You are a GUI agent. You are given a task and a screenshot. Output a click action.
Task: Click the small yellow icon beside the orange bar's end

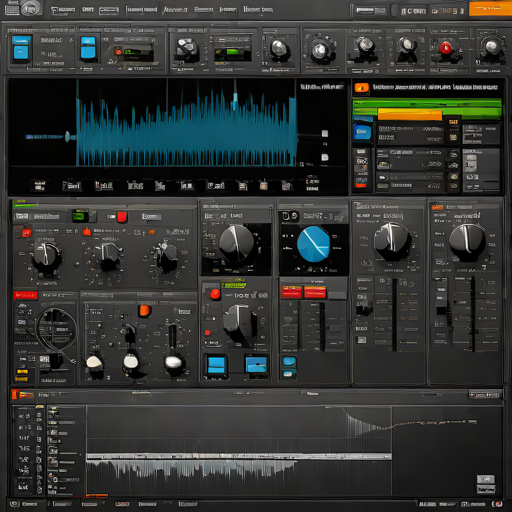[x=453, y=122]
